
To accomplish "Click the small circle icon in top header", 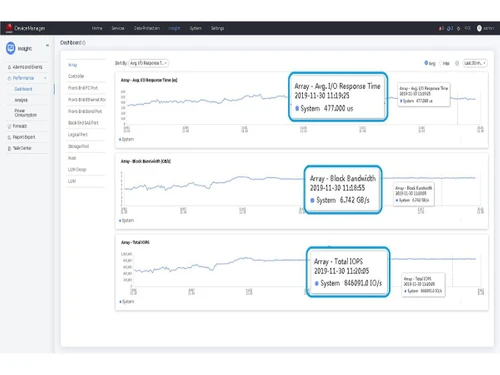I will [x=459, y=29].
